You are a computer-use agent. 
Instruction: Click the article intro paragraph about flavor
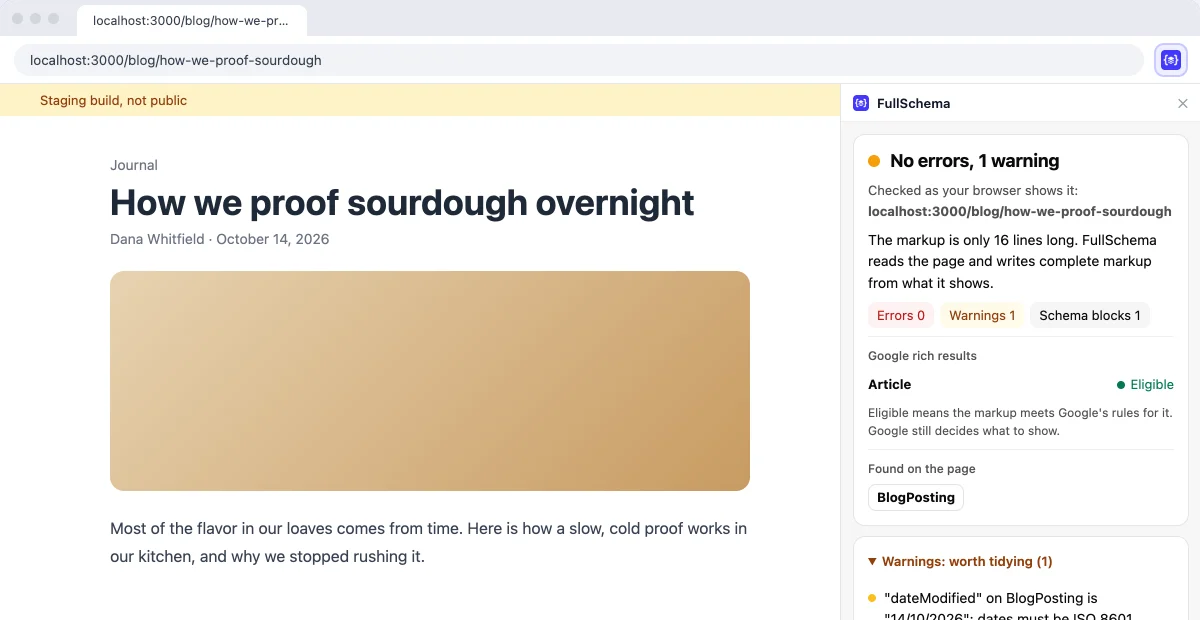coord(429,542)
